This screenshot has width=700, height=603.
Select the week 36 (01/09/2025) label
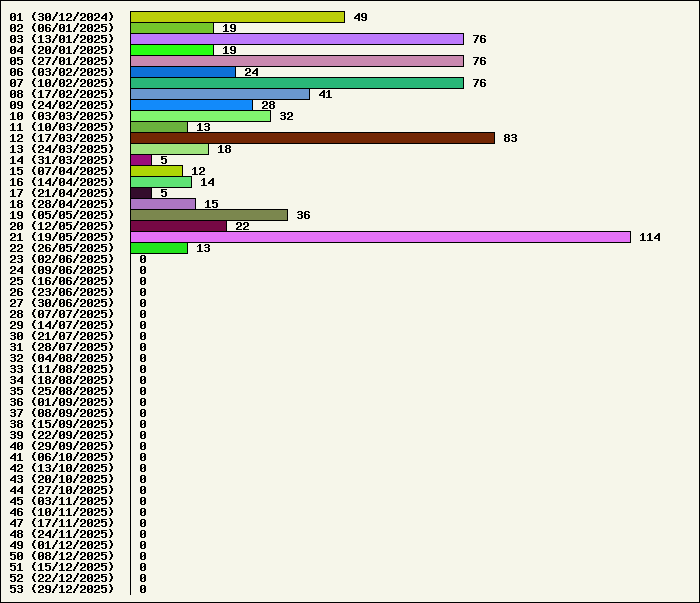pyautogui.click(x=62, y=402)
